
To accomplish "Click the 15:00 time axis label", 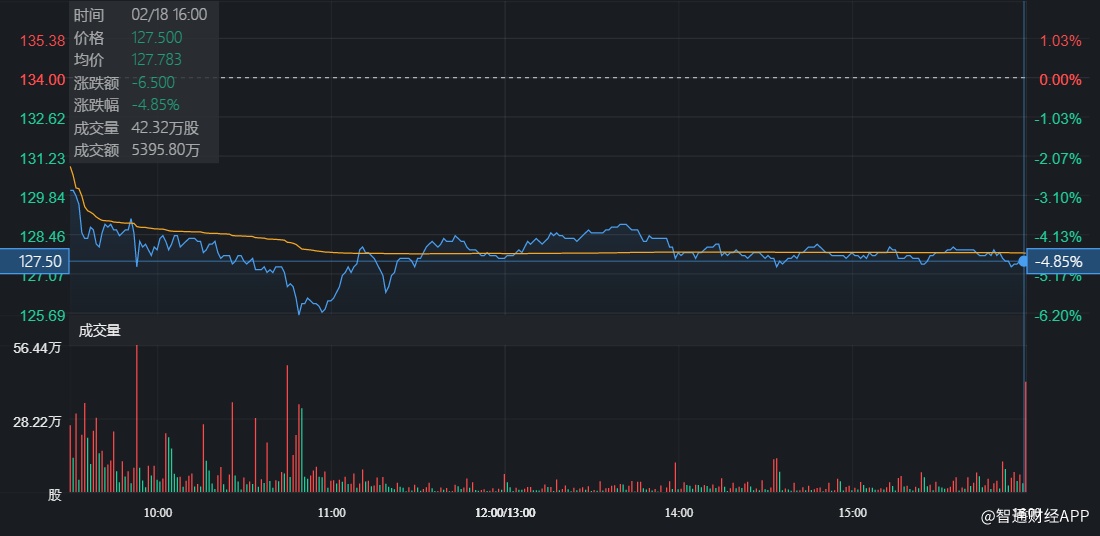I will (852, 513).
